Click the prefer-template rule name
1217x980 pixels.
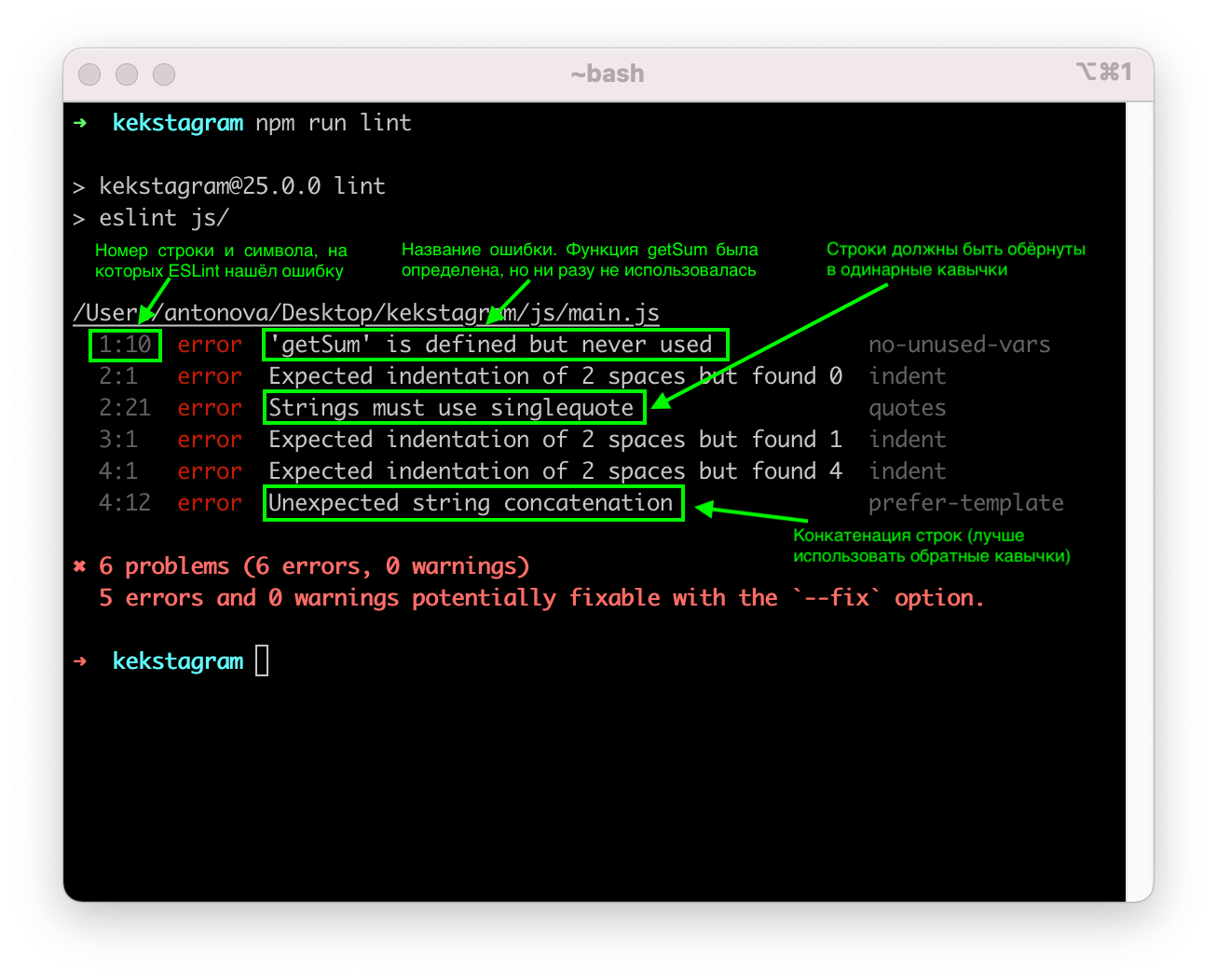coord(965,503)
